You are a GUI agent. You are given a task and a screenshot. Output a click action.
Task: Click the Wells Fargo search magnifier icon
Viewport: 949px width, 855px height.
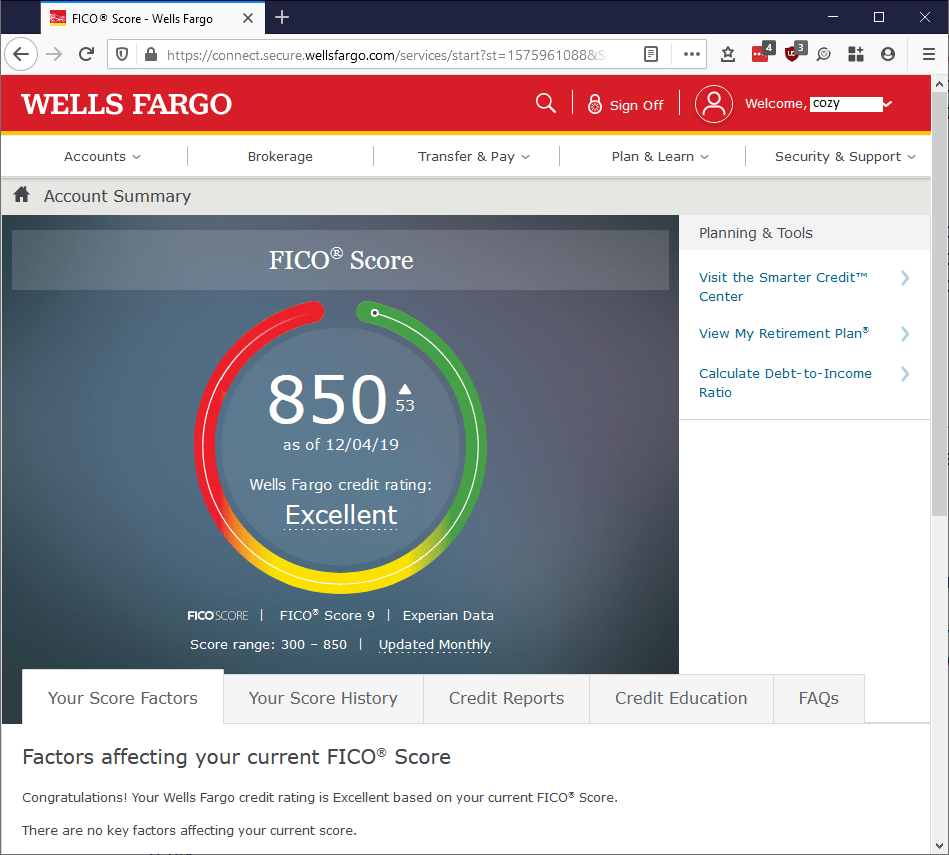[x=545, y=103]
